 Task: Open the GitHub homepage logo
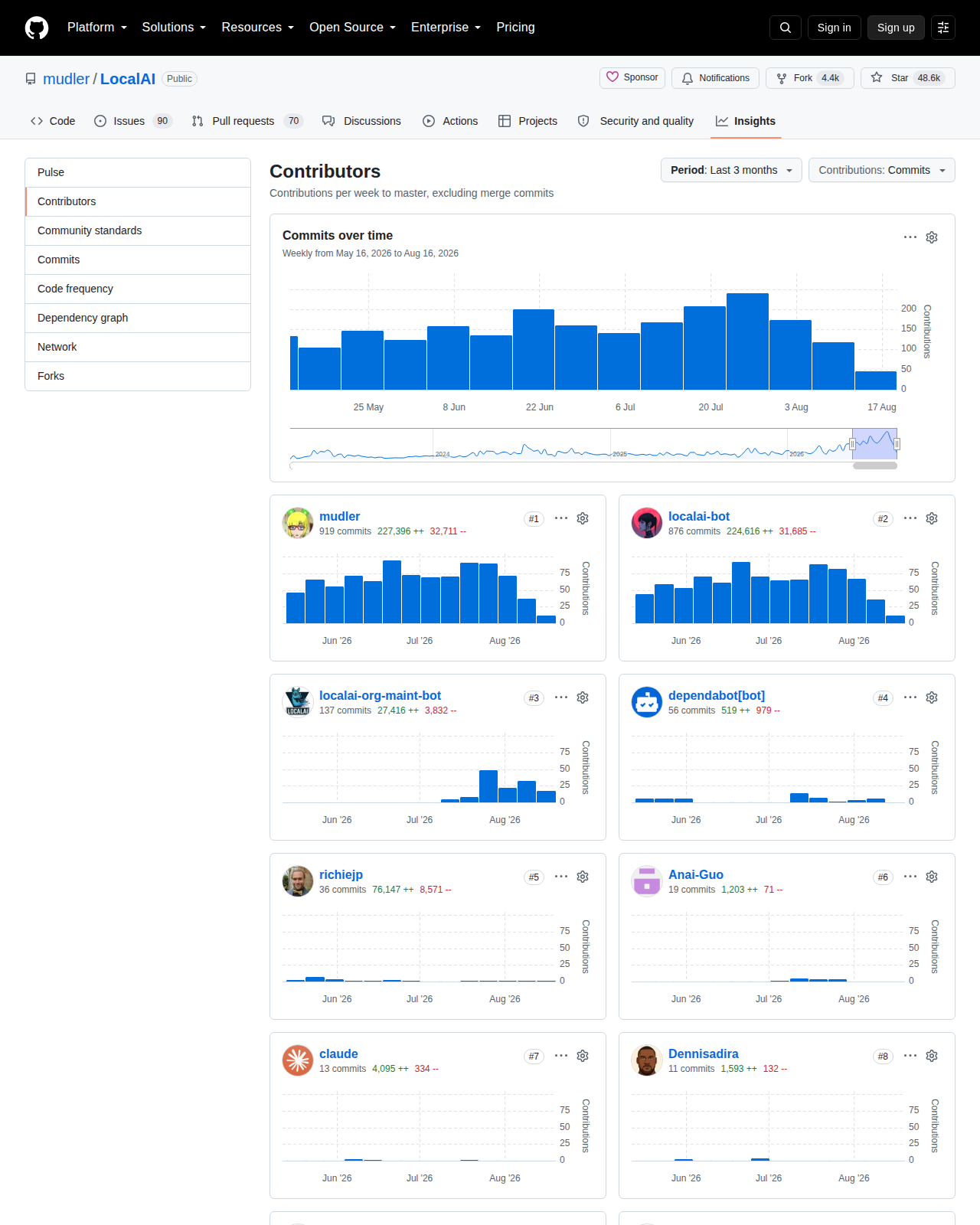(37, 28)
